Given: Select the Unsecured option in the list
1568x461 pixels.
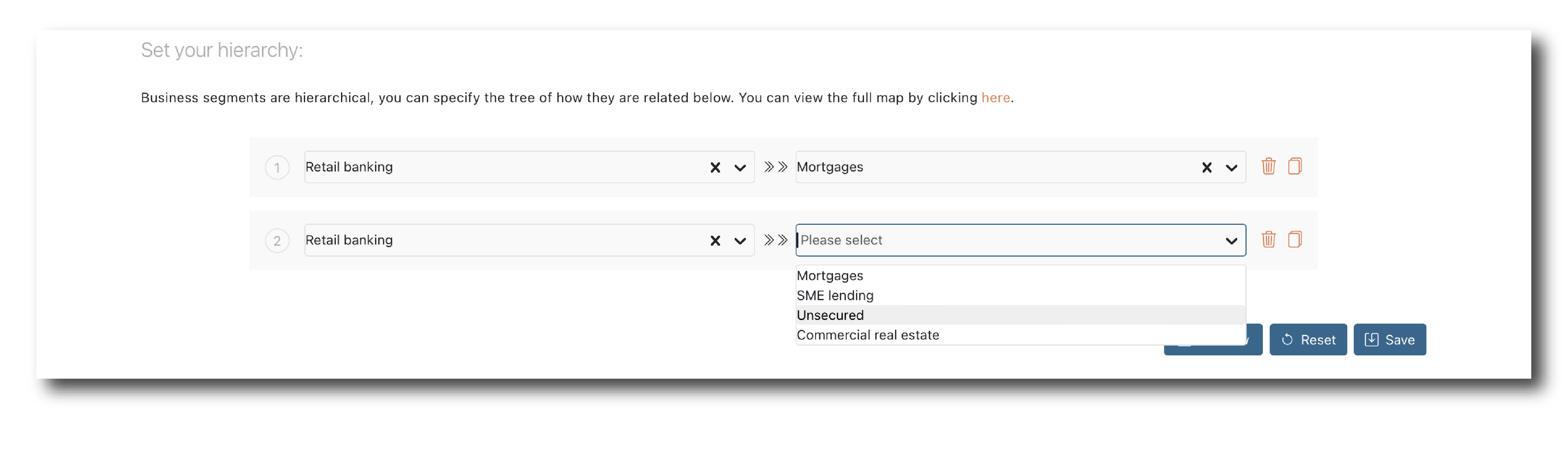Looking at the screenshot, I should point(830,315).
